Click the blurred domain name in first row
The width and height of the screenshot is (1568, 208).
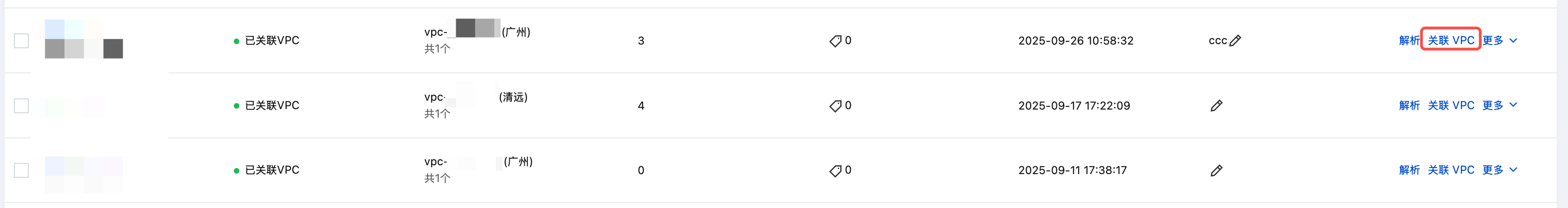coord(84,39)
